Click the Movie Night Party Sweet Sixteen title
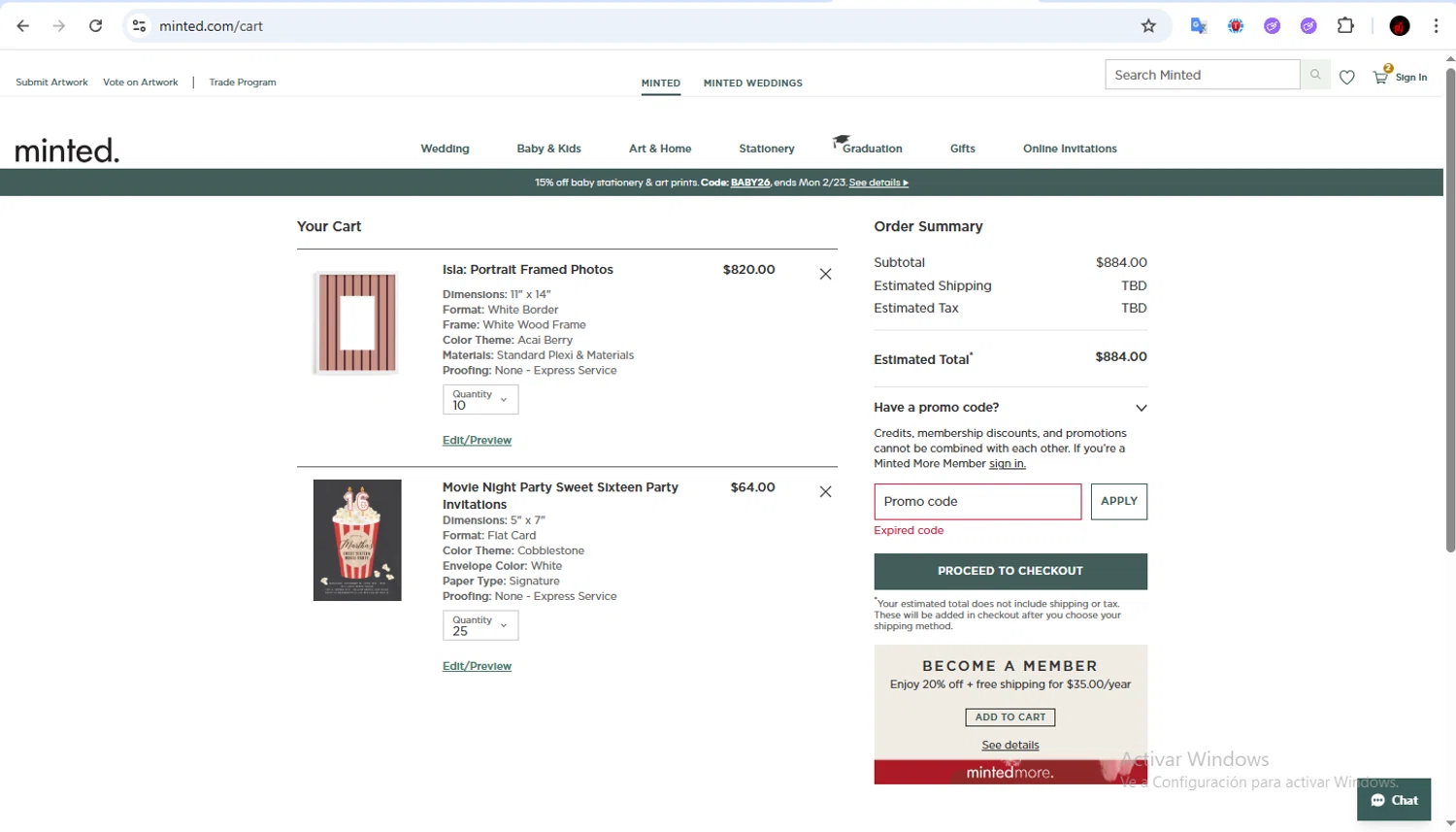 pyautogui.click(x=560, y=496)
